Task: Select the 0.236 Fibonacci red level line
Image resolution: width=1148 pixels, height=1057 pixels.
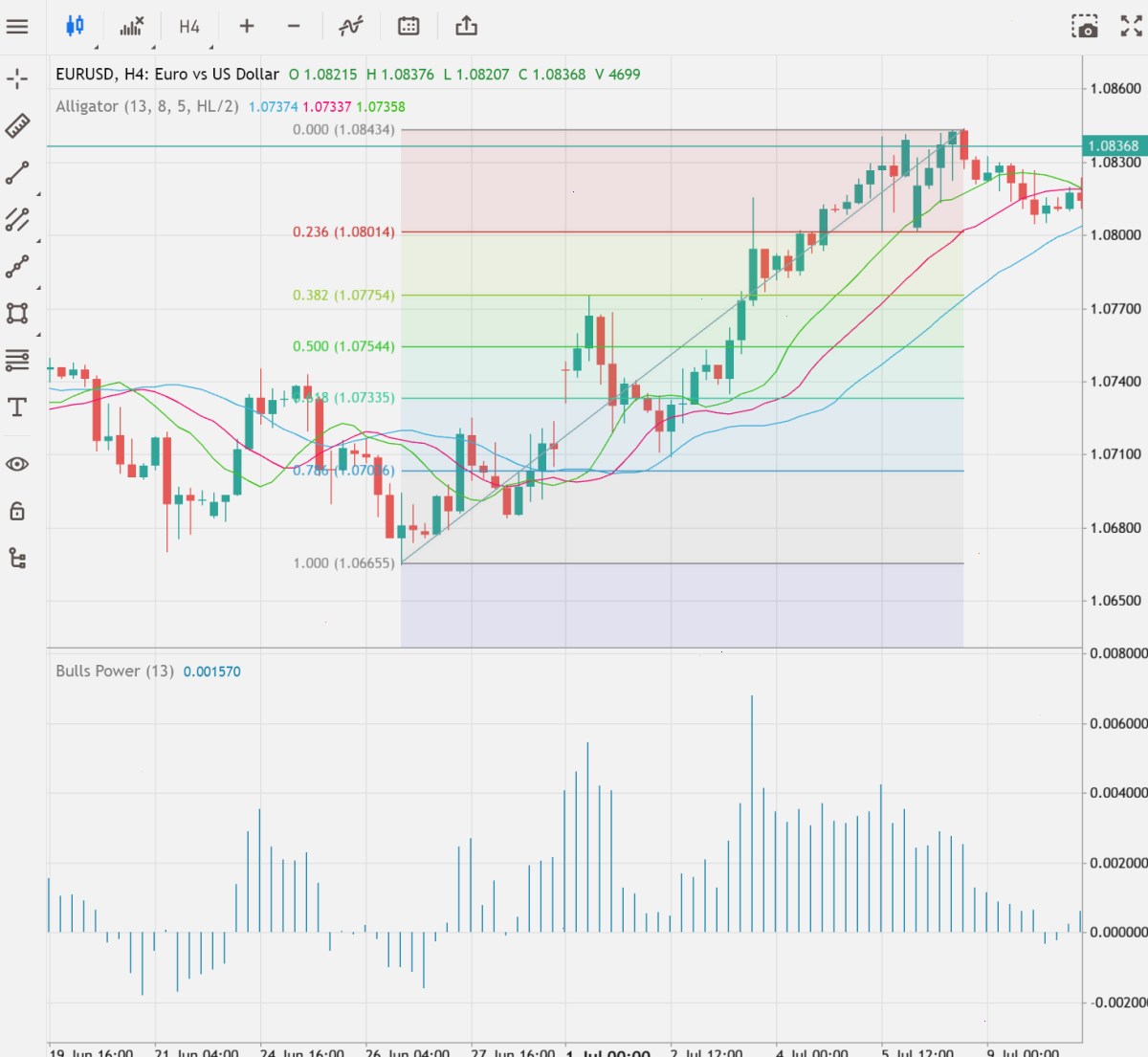Action: point(682,231)
